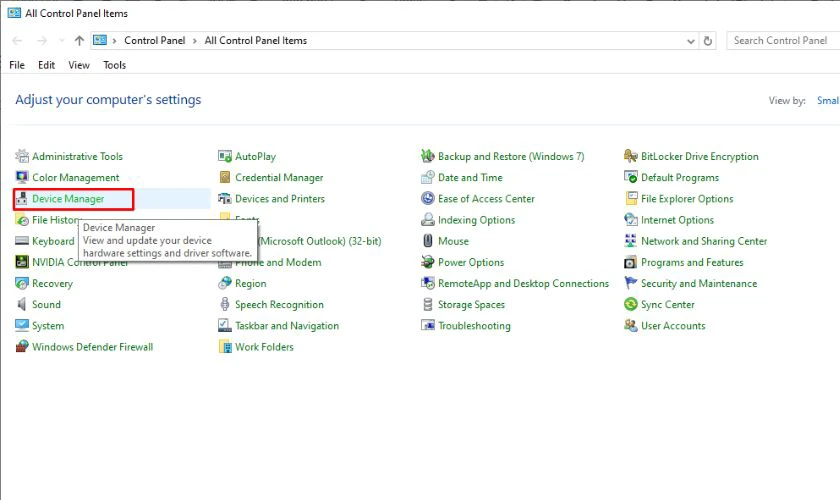Click the Recovery icon
This screenshot has height=500, width=840.
(x=22, y=283)
